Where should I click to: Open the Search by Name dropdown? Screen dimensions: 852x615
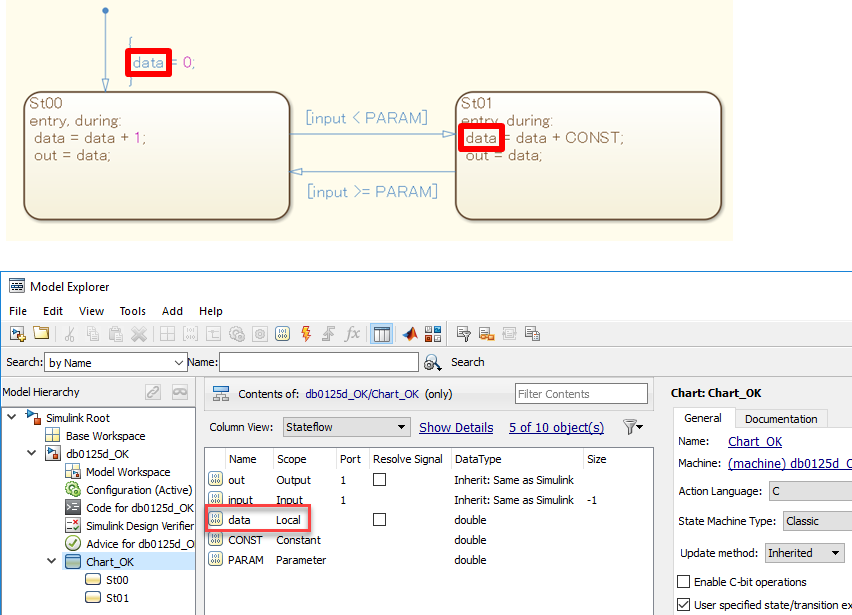click(x=116, y=362)
